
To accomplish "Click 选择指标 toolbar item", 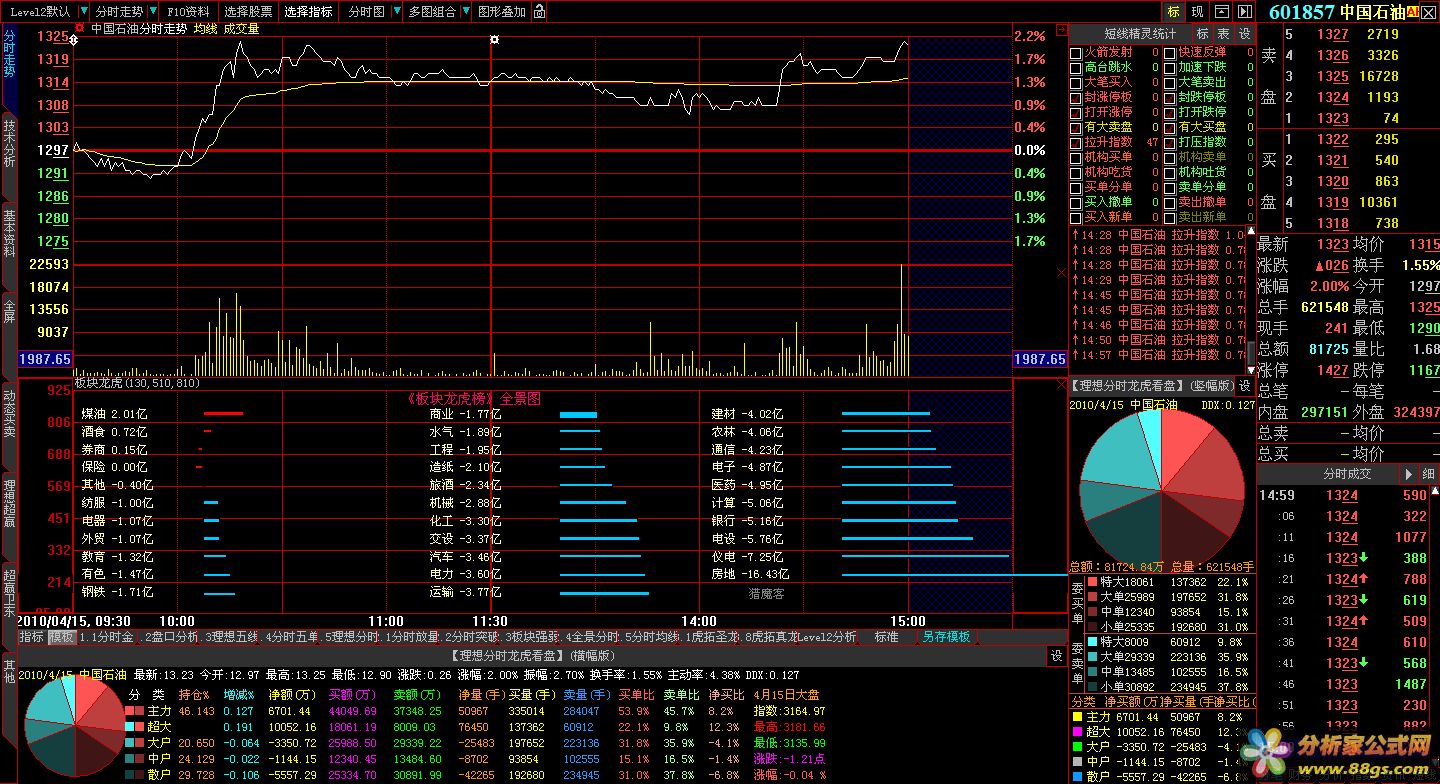I will 308,12.
